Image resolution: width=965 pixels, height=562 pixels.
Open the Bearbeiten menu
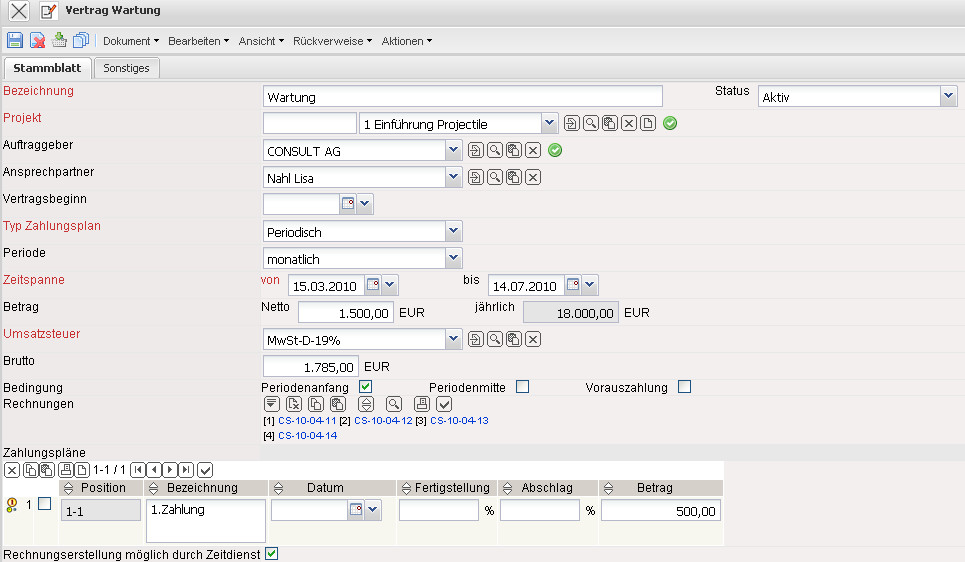click(x=199, y=41)
